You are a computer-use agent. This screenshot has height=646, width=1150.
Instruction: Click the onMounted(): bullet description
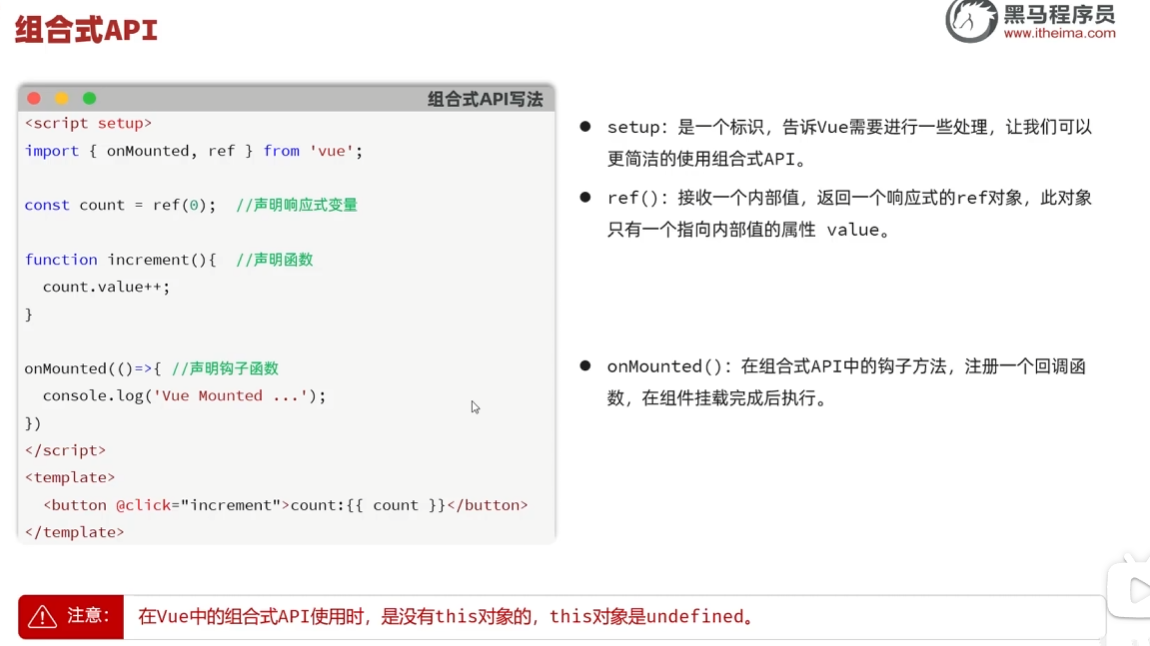tap(846, 382)
